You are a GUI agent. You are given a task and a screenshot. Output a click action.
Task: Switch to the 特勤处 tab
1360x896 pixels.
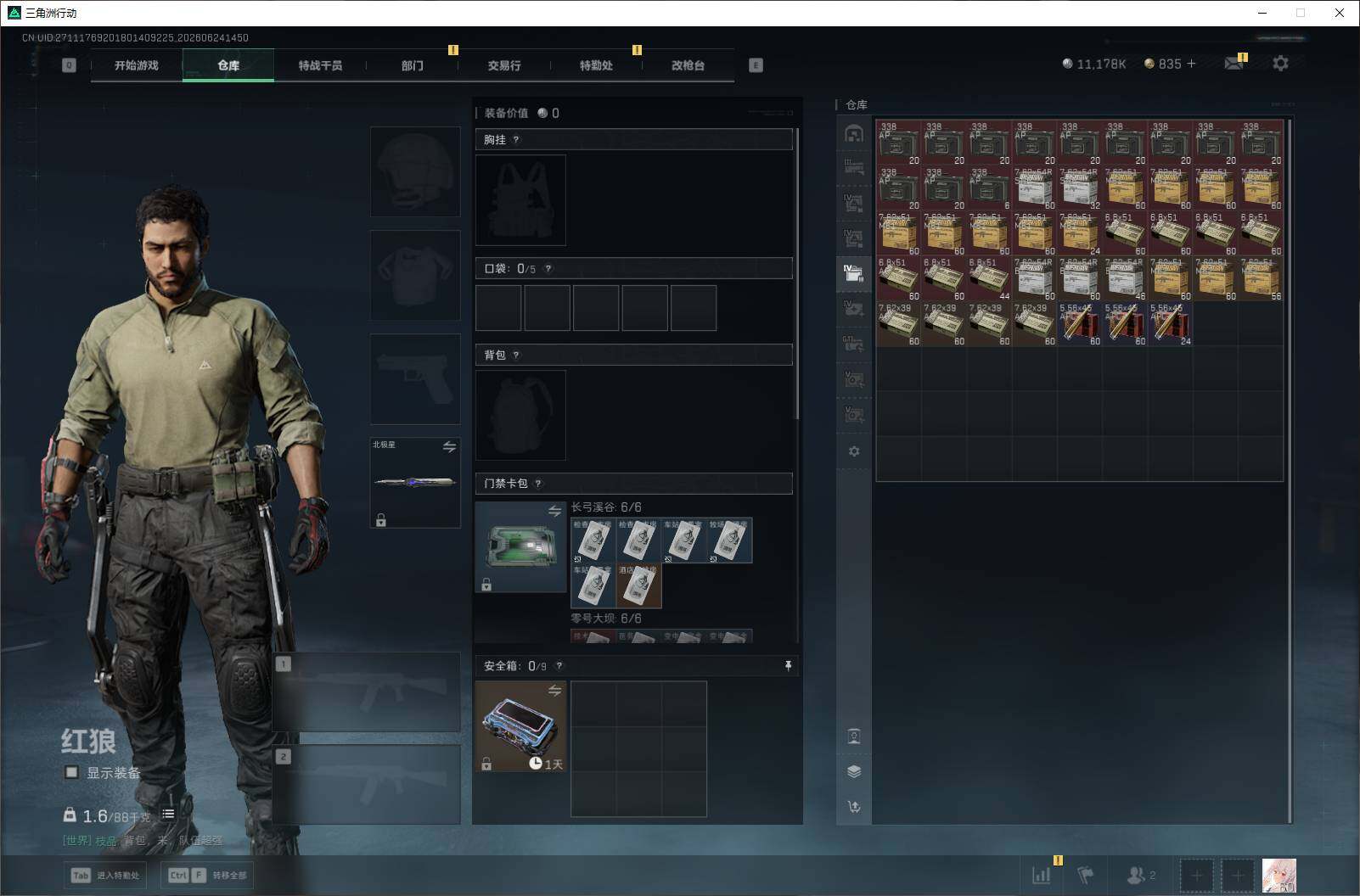(596, 65)
